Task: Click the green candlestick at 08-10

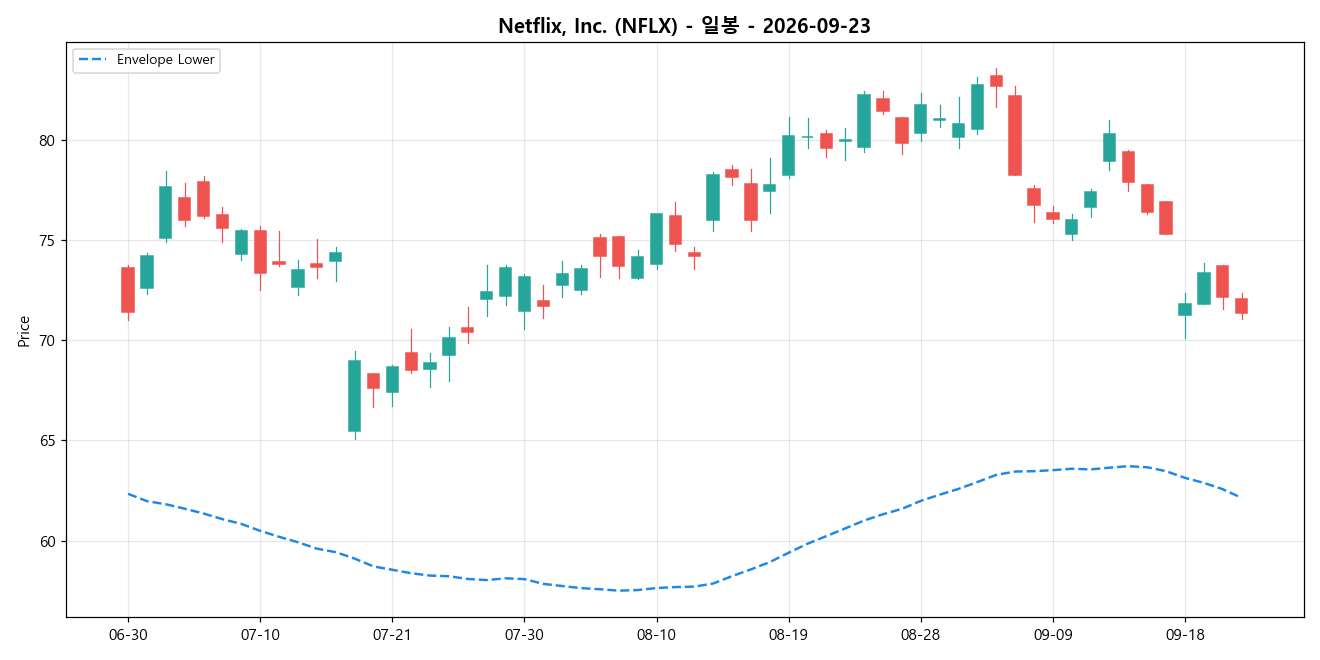Action: click(x=656, y=239)
